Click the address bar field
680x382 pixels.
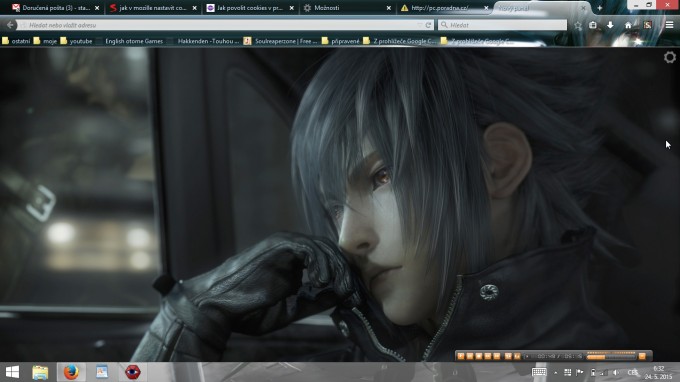click(x=221, y=25)
